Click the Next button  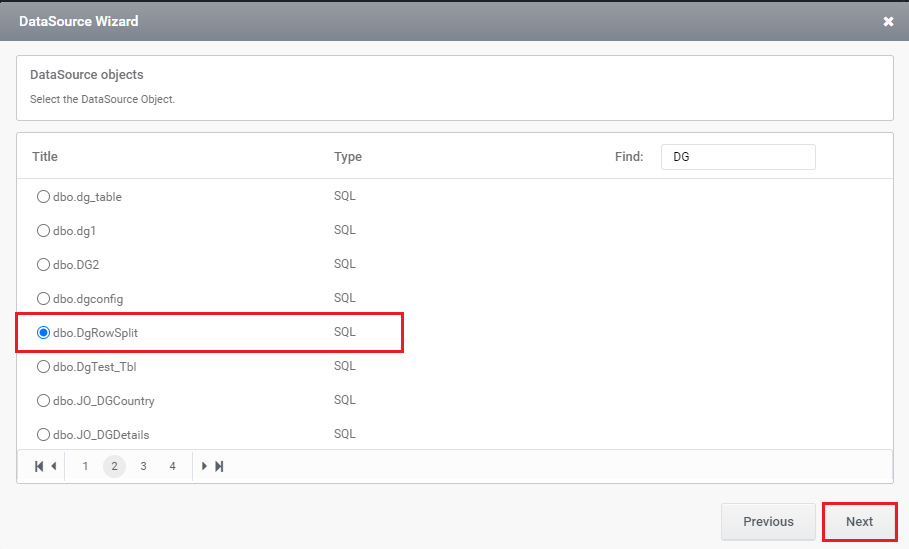[x=859, y=522]
